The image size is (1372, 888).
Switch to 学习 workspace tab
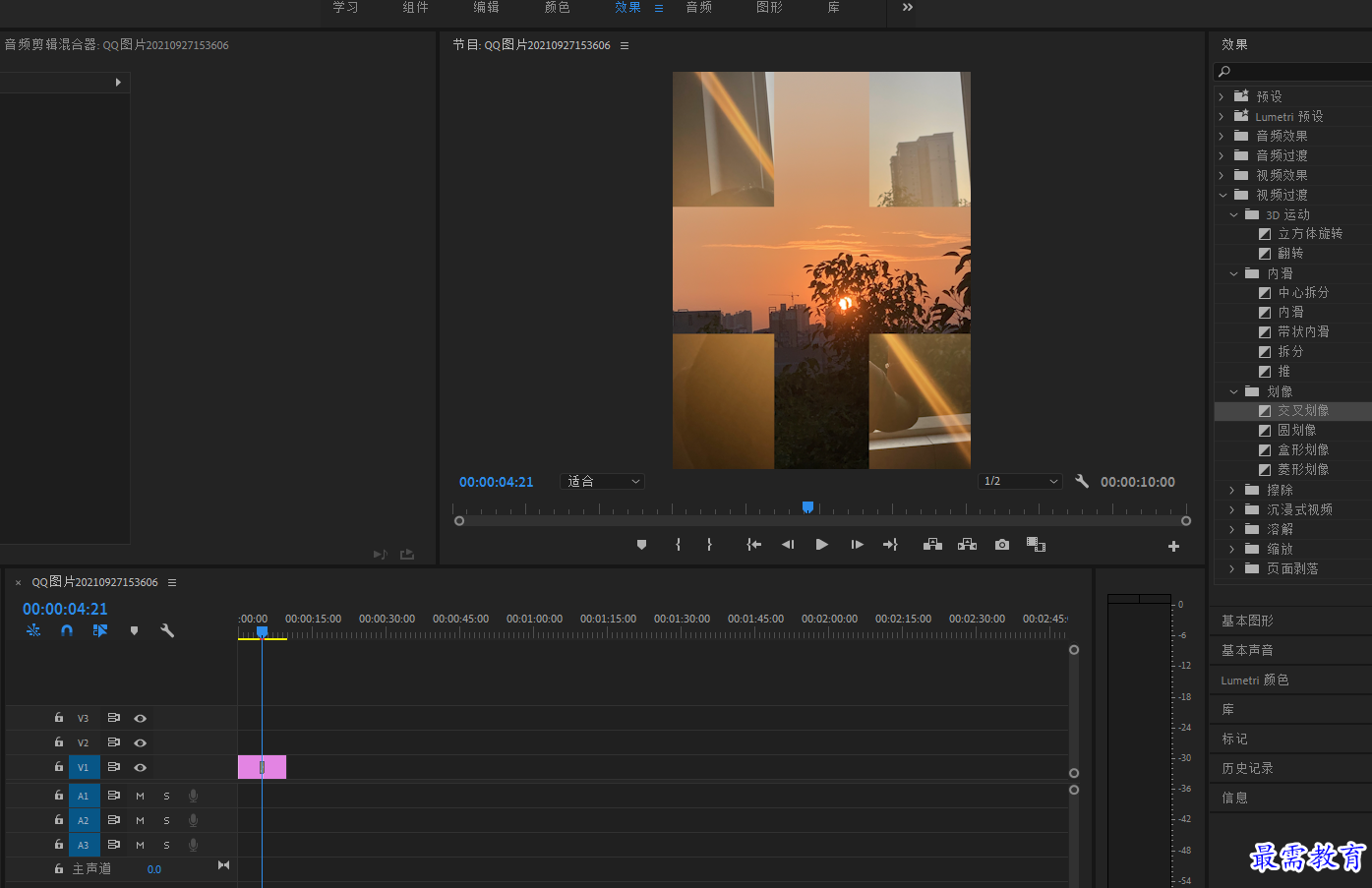point(345,8)
